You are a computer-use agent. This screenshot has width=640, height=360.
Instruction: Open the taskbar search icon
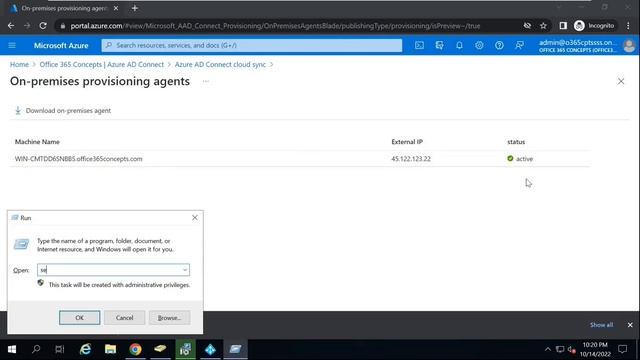(36, 349)
